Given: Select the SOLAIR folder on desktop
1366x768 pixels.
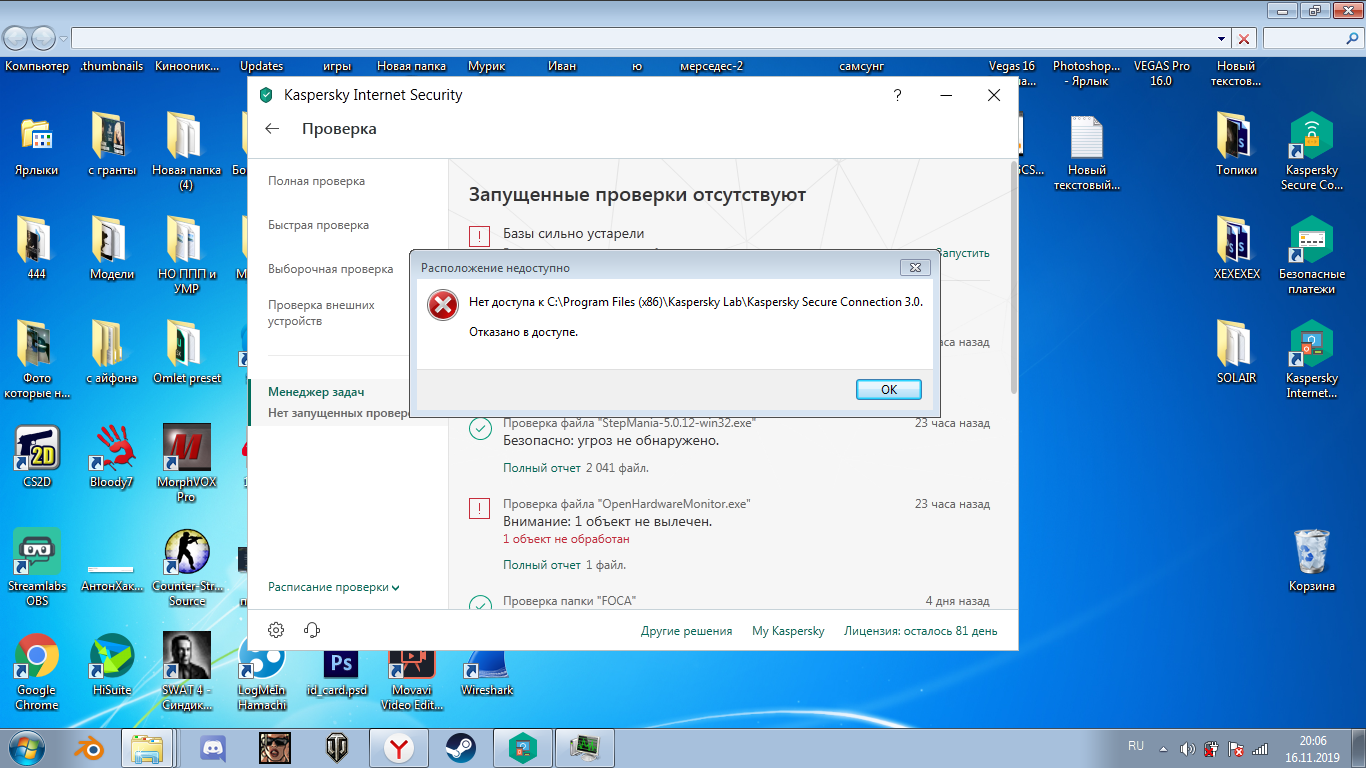Looking at the screenshot, I should (1237, 353).
